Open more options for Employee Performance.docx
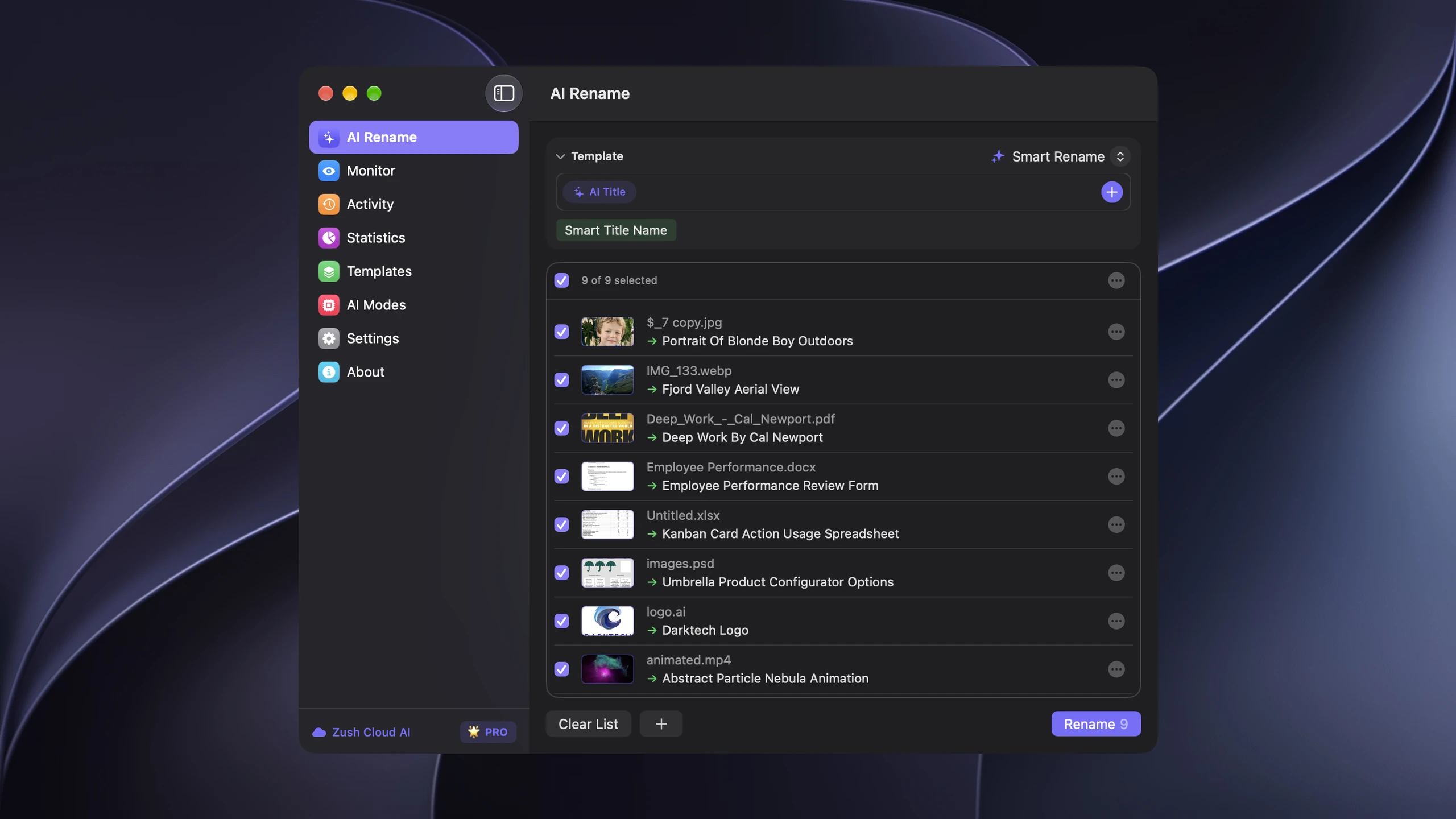This screenshot has height=819, width=1456. (x=1116, y=477)
